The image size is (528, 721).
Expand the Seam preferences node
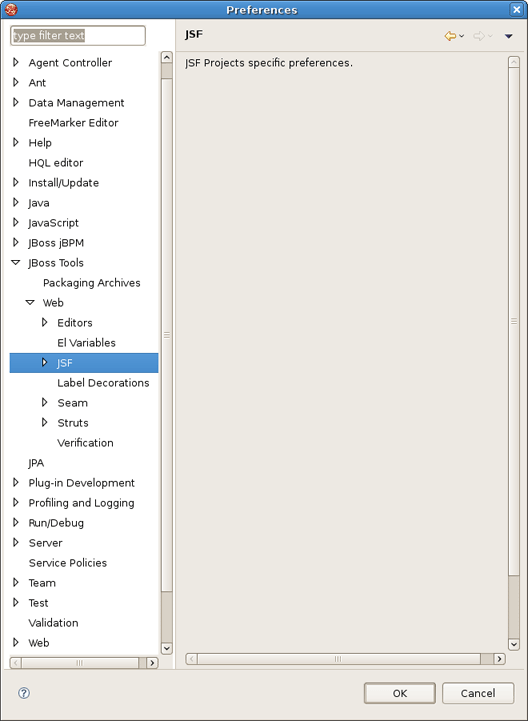[x=45, y=402]
